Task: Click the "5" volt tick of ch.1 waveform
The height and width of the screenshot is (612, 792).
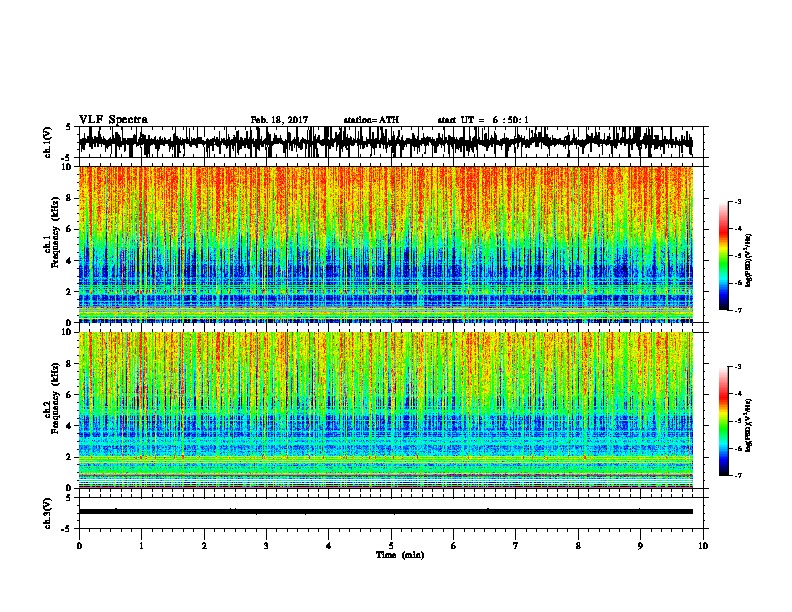Action: pos(68,127)
